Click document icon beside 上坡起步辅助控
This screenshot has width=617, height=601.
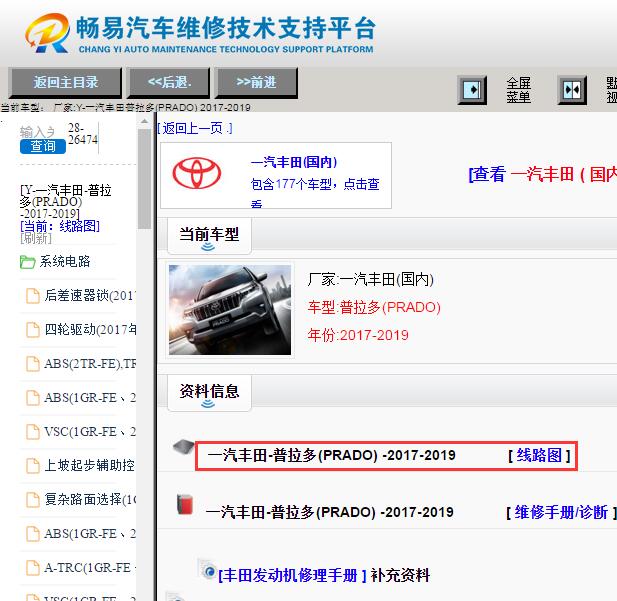click(x=33, y=466)
